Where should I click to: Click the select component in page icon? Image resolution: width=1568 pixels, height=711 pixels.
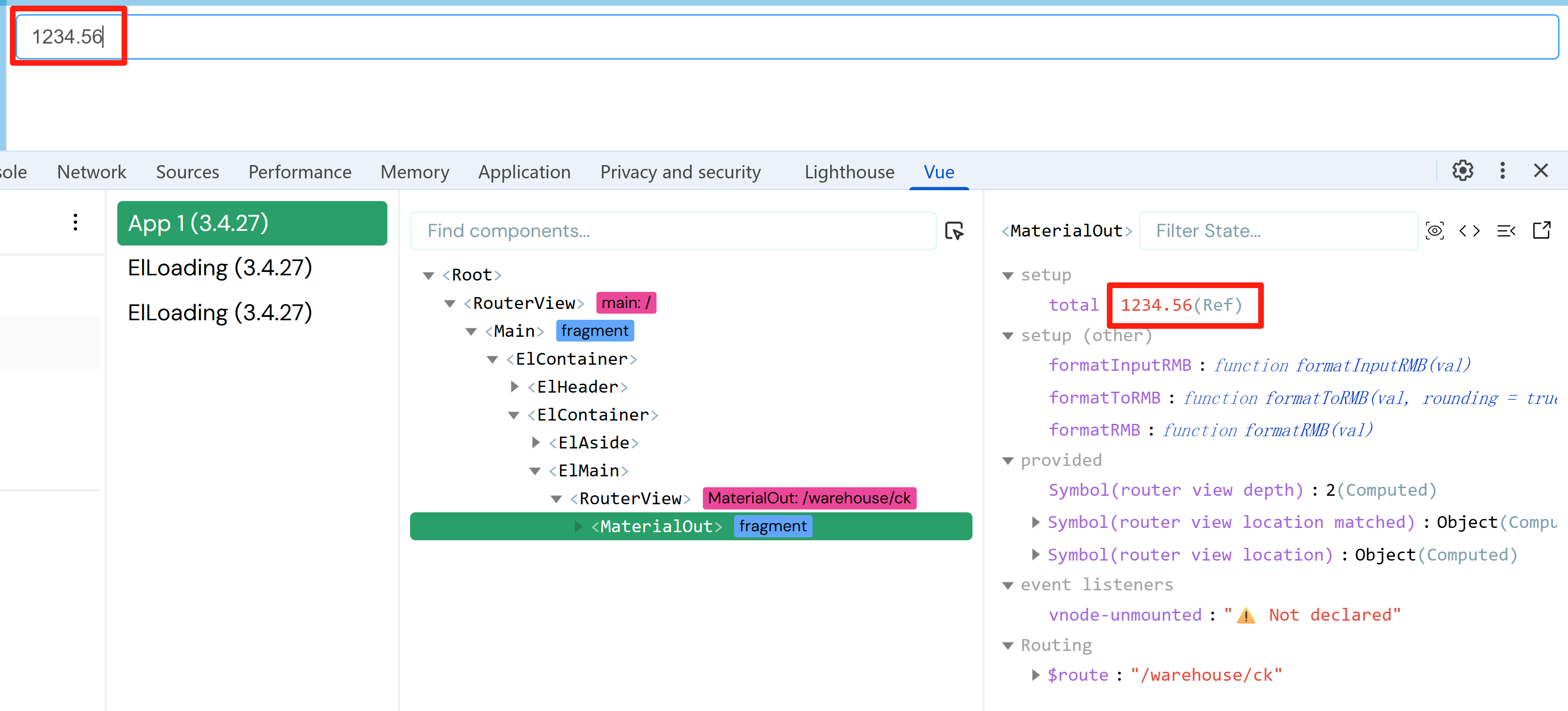point(954,231)
